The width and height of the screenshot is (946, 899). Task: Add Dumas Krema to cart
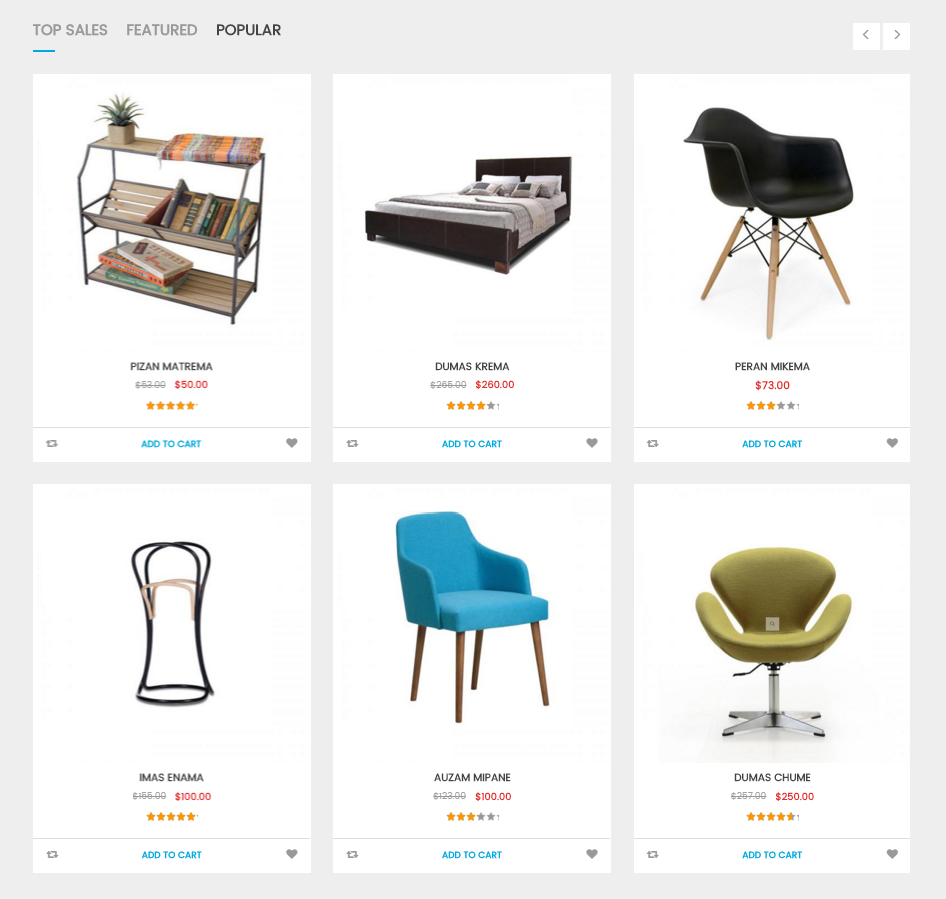(x=472, y=444)
